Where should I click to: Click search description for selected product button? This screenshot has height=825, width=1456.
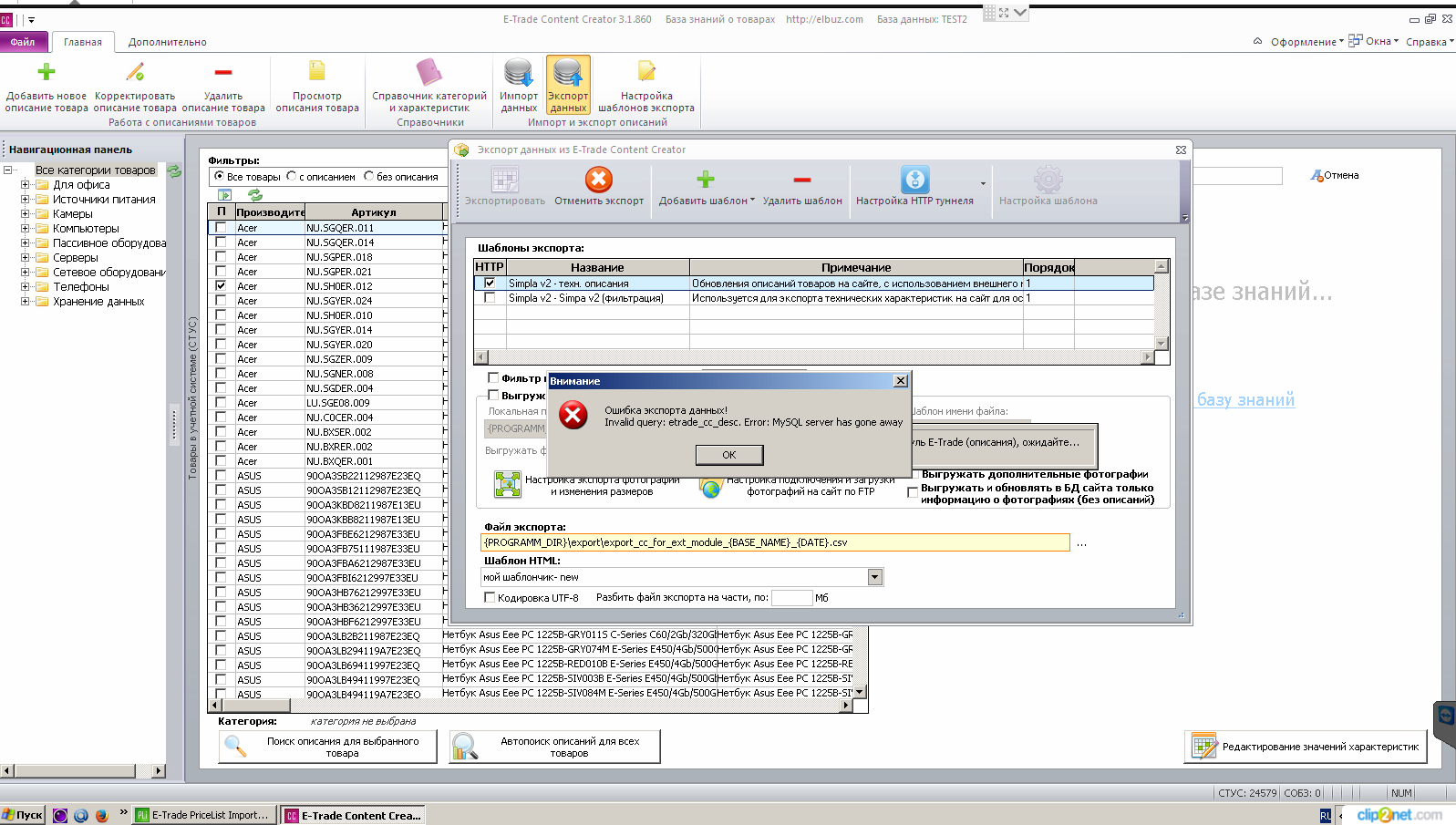327,747
